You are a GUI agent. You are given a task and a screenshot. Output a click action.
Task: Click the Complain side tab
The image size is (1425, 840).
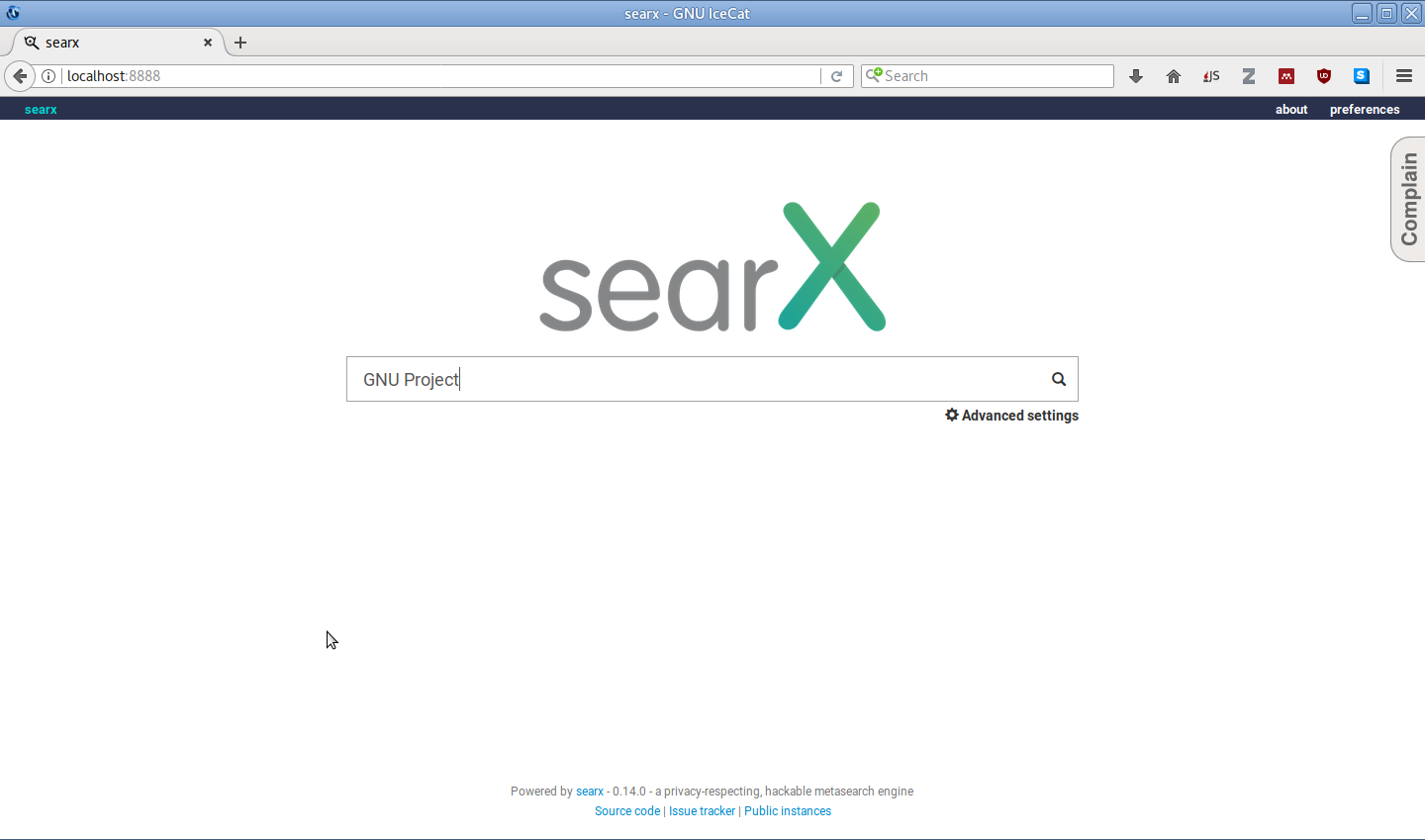tap(1408, 199)
